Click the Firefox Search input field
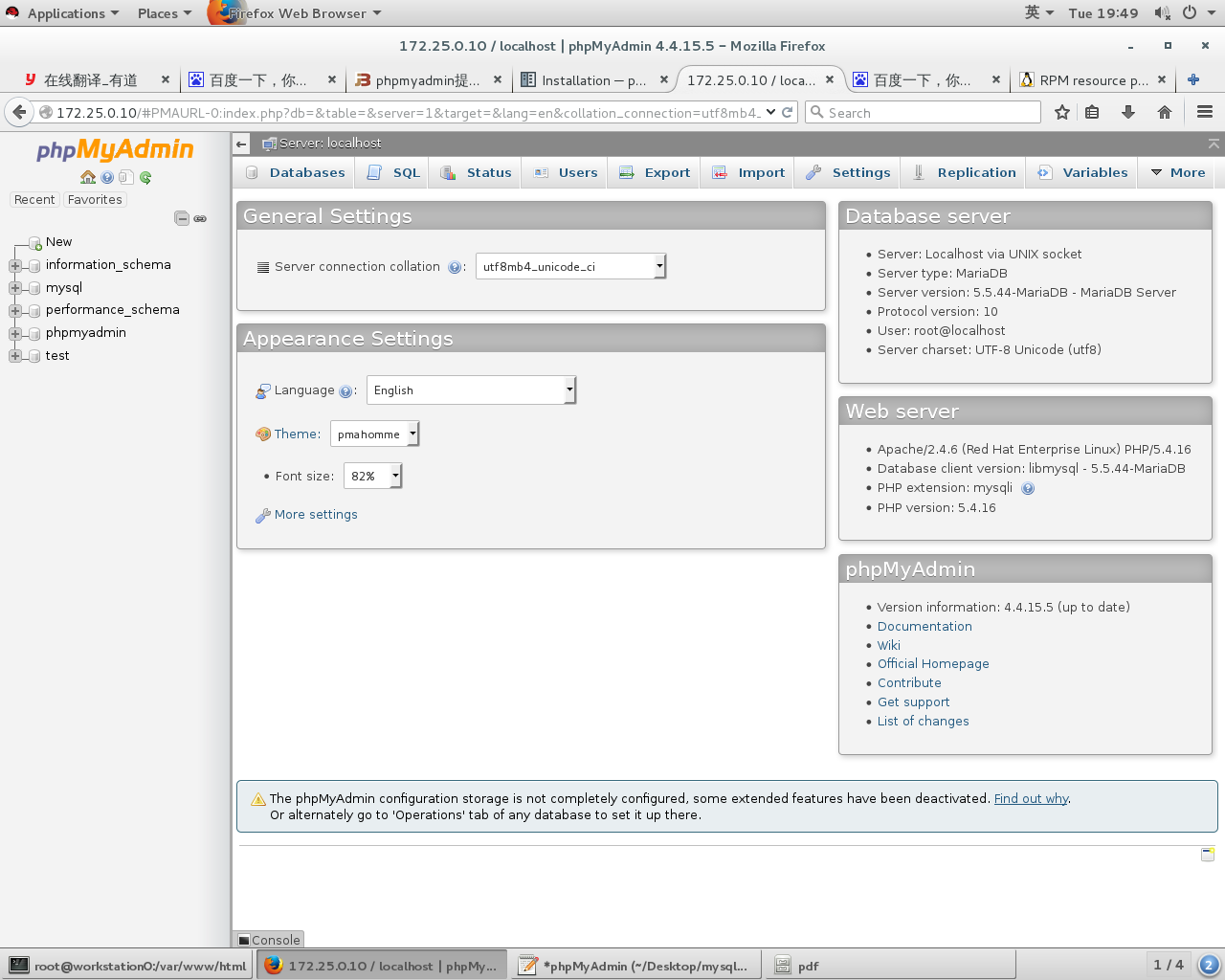1225x980 pixels. [x=924, y=112]
